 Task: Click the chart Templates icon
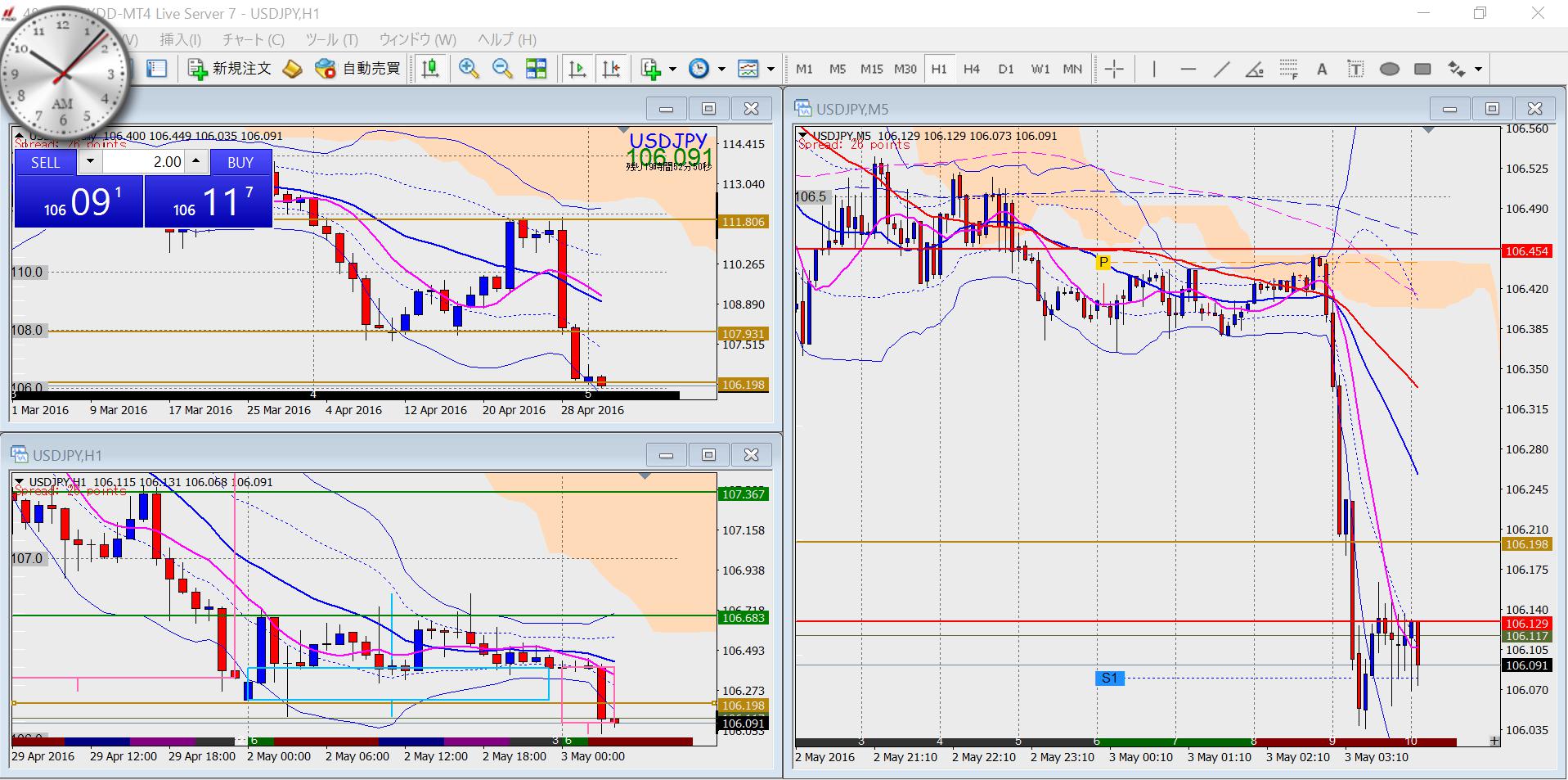(748, 69)
